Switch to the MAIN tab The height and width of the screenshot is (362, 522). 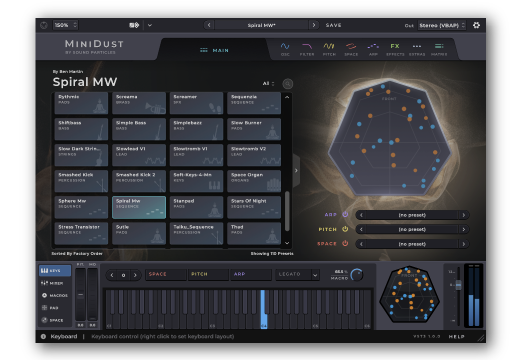[214, 50]
